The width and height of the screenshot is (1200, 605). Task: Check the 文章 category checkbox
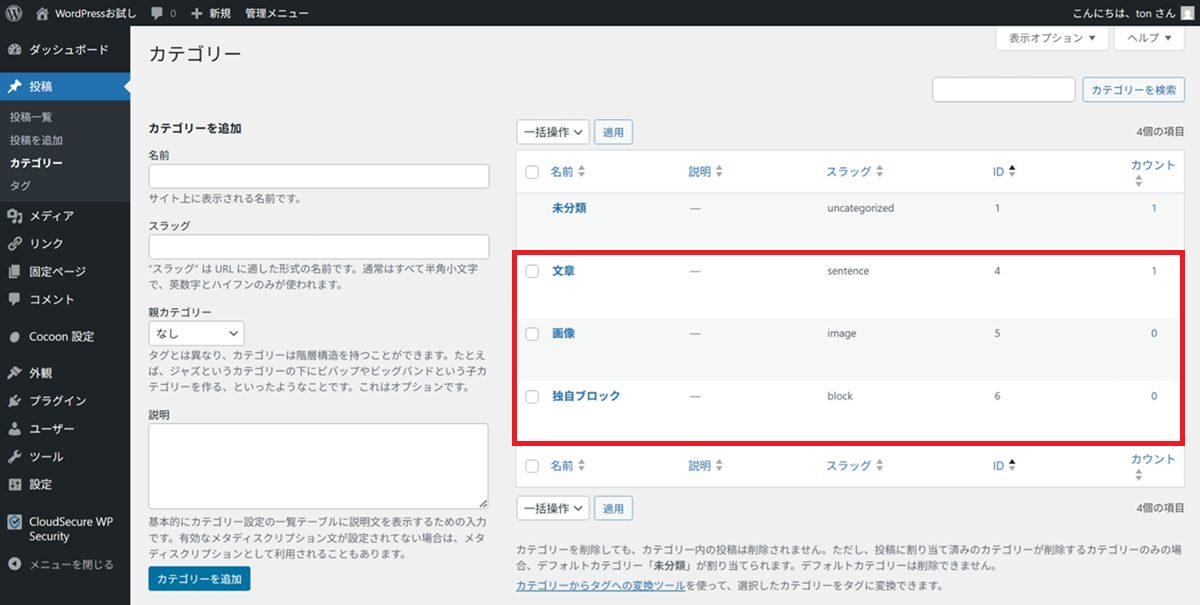[532, 271]
